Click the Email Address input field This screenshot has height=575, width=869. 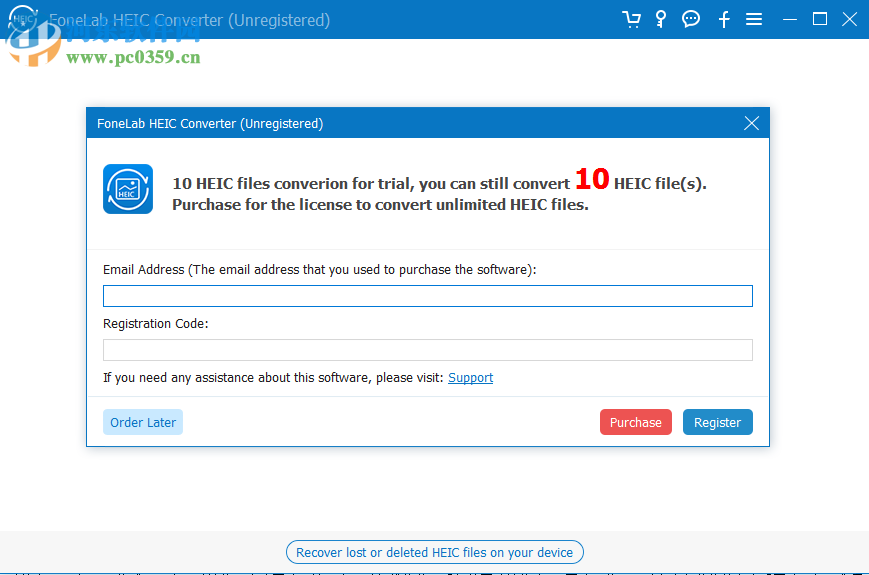(x=427, y=296)
